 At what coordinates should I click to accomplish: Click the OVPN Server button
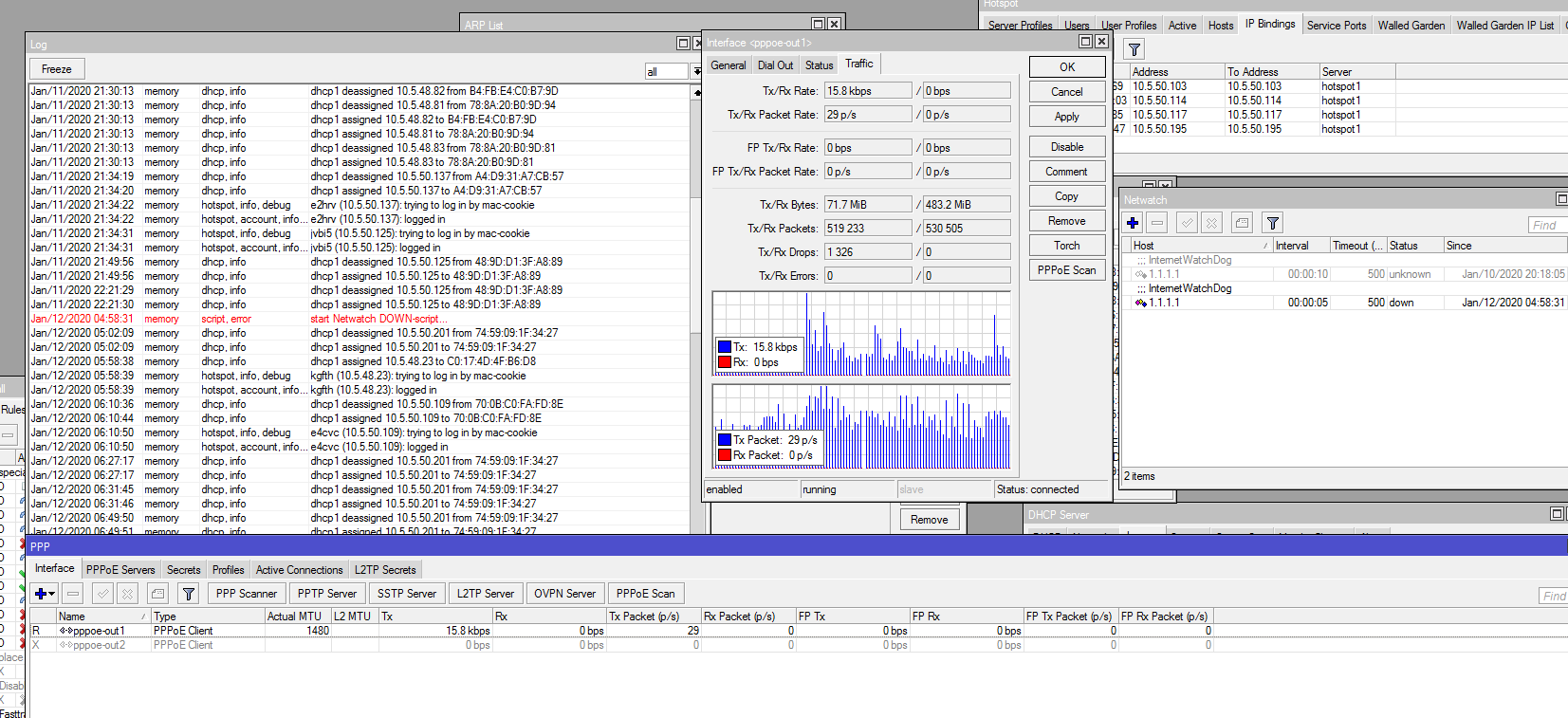click(565, 594)
